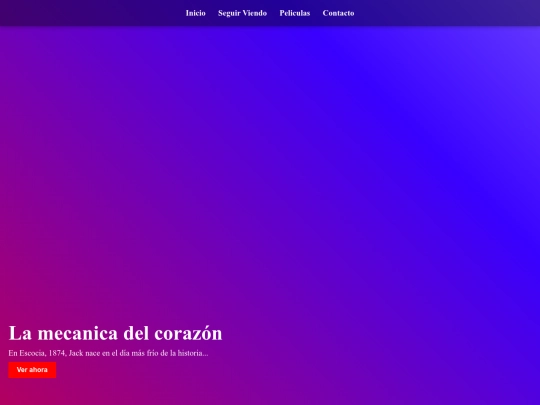
Task: Select the Contacto navigation link
Action: click(x=339, y=13)
